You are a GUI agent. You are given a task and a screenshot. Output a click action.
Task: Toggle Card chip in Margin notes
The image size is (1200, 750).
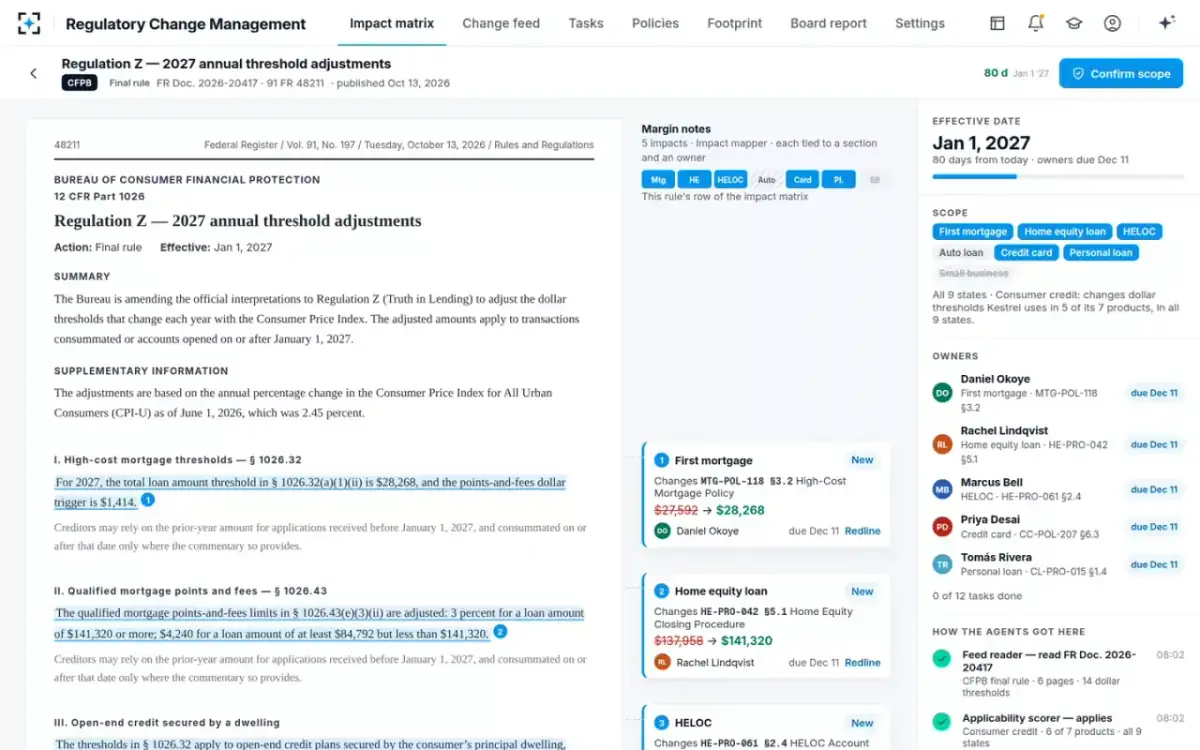802,180
